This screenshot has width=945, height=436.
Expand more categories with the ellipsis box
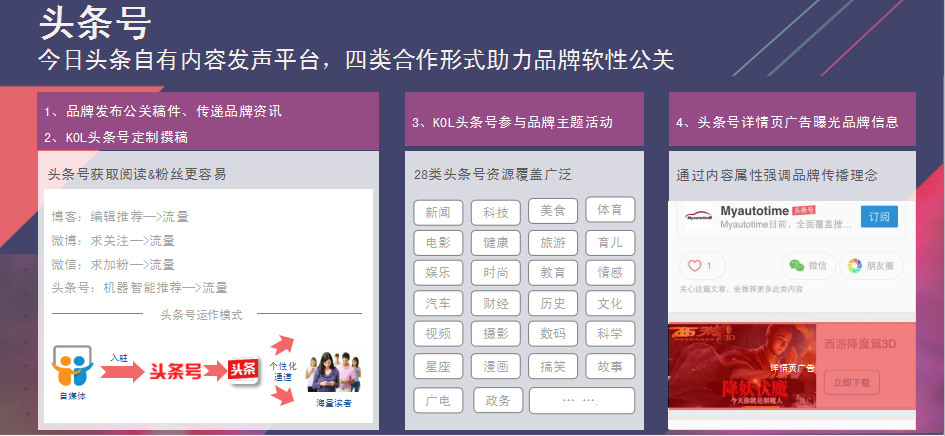click(x=582, y=400)
